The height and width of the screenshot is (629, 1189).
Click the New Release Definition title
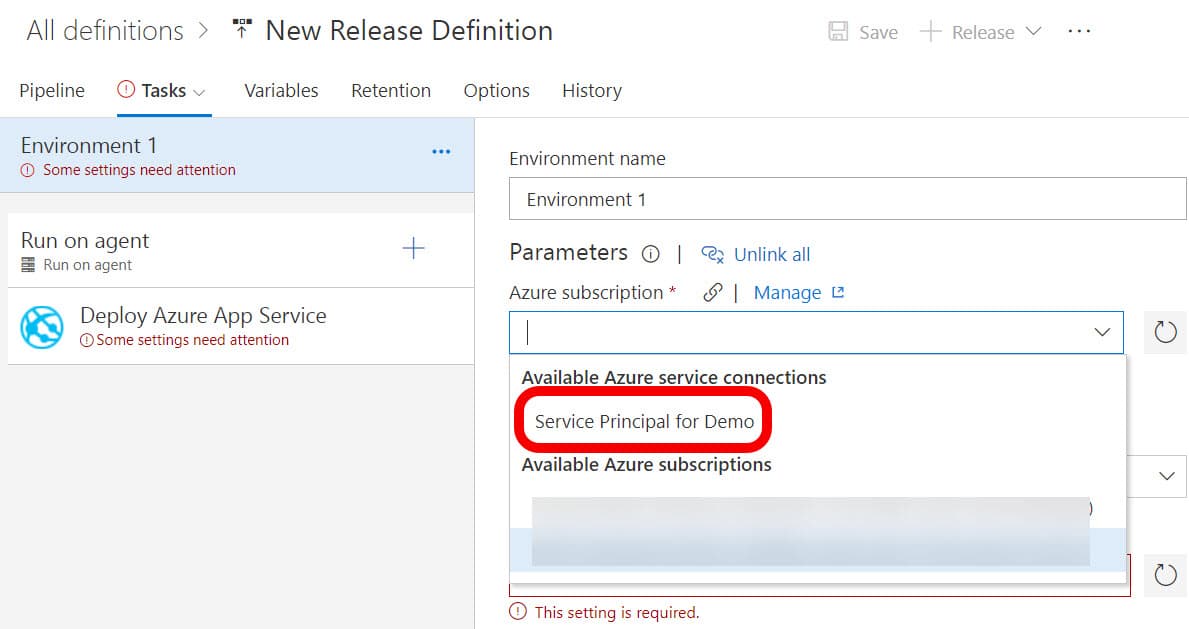tap(409, 31)
